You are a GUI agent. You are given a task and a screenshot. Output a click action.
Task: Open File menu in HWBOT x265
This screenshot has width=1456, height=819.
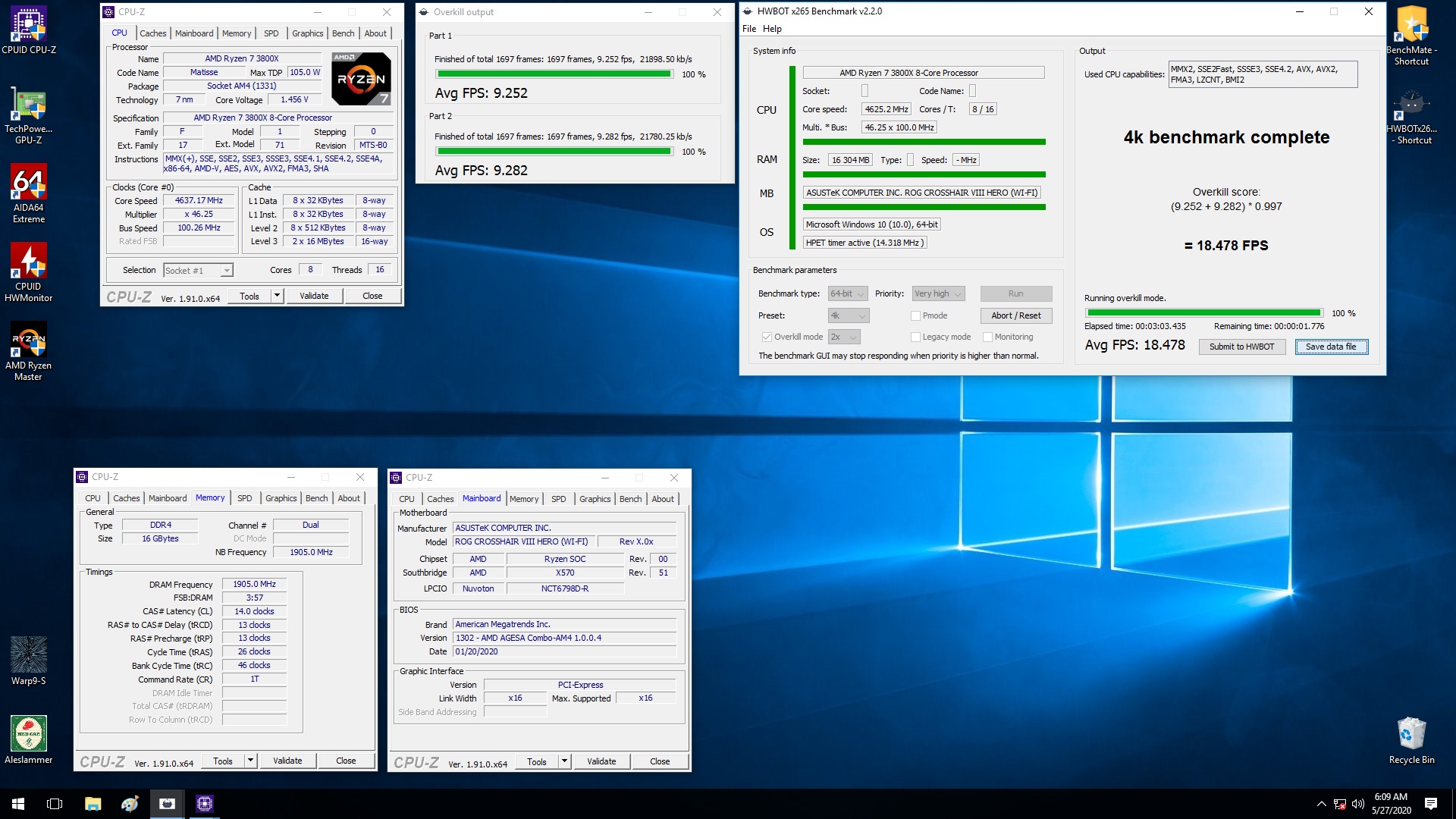(749, 29)
